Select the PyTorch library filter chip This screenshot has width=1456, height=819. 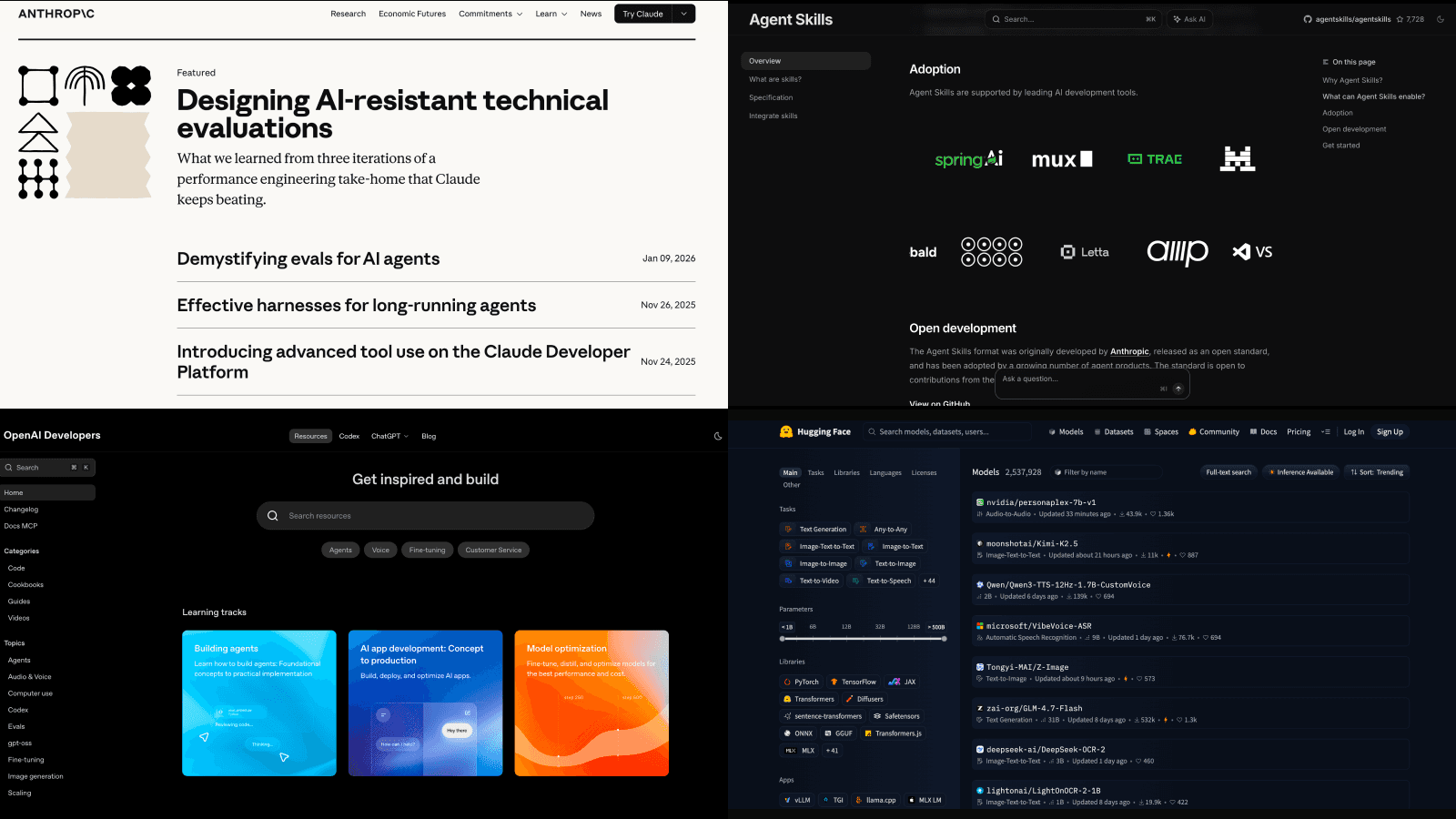click(802, 682)
